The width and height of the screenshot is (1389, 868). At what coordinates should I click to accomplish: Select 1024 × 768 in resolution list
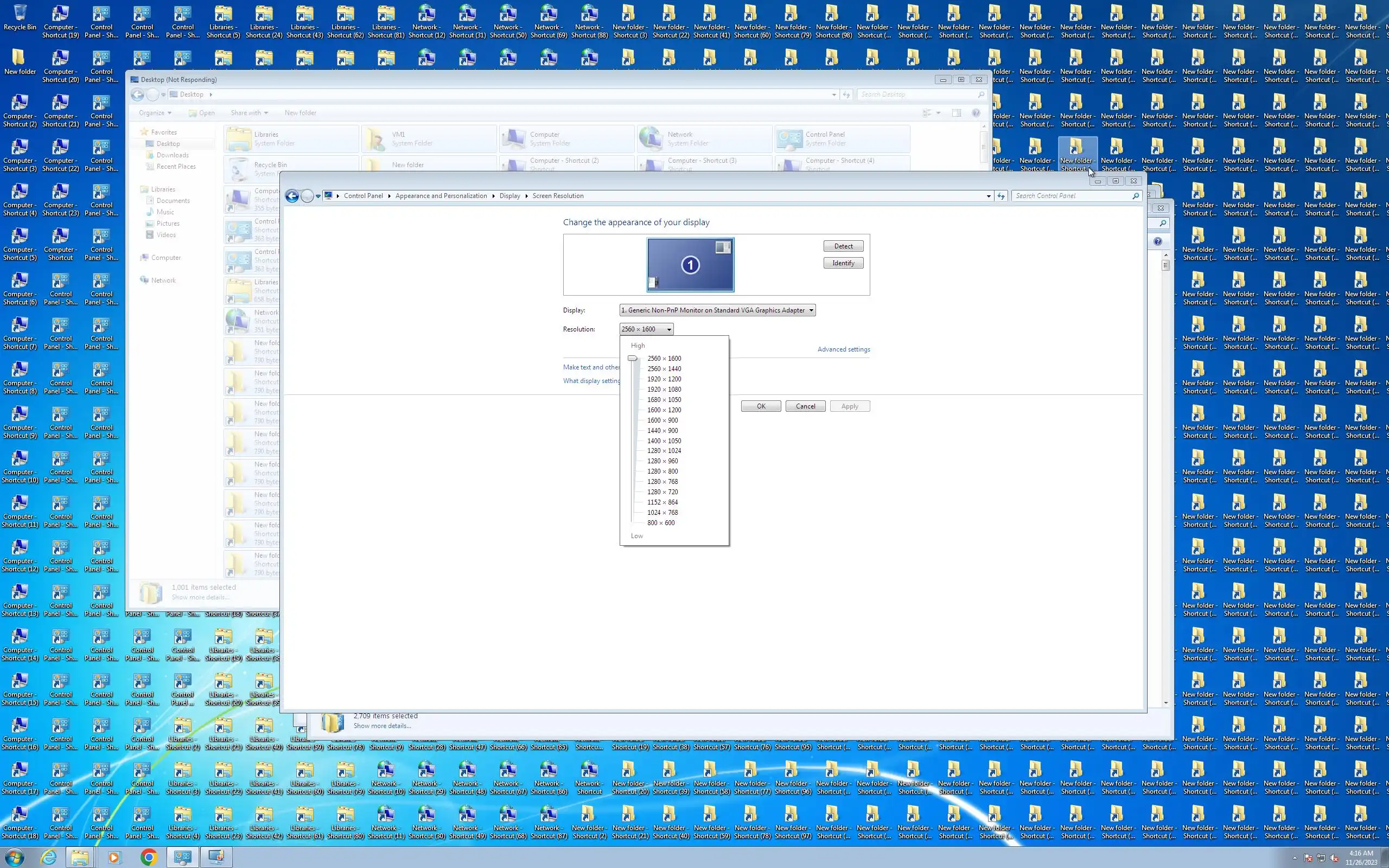click(662, 512)
